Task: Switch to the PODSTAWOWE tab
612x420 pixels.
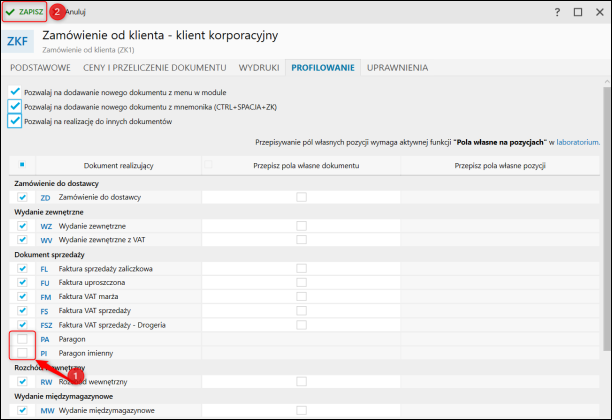Action: pos(40,68)
